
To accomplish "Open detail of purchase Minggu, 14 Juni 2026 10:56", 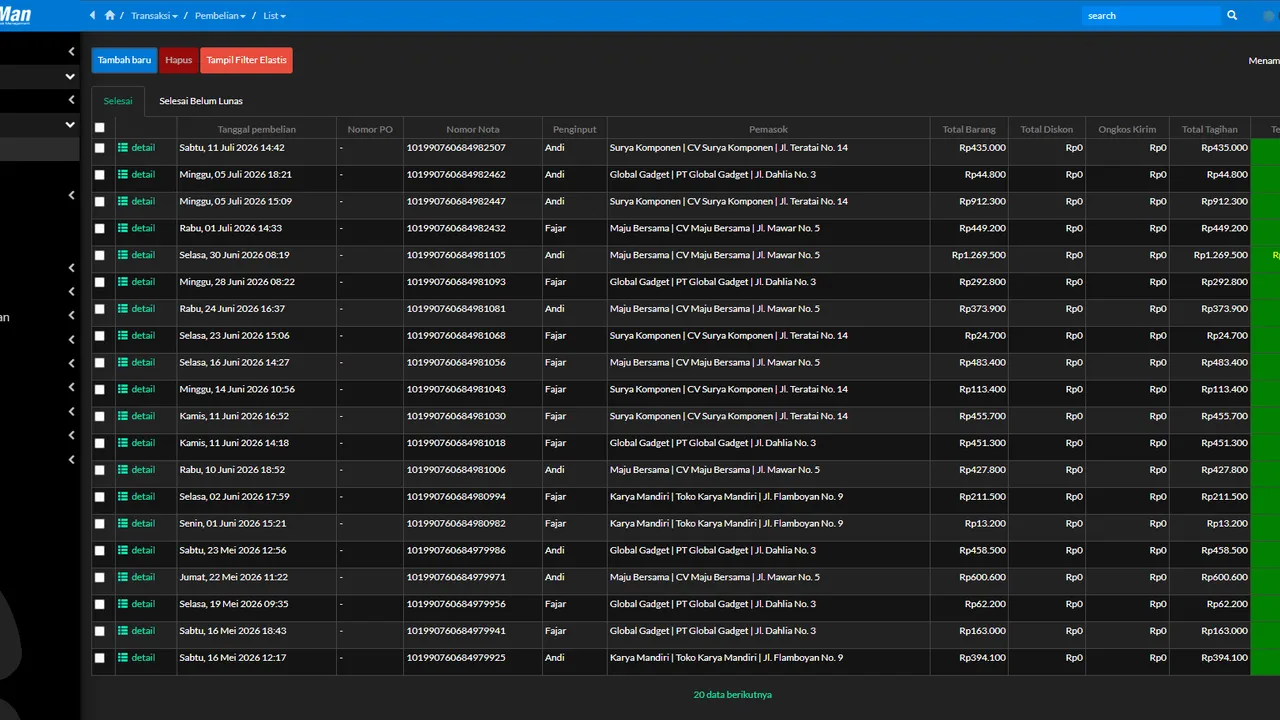I will coord(136,389).
